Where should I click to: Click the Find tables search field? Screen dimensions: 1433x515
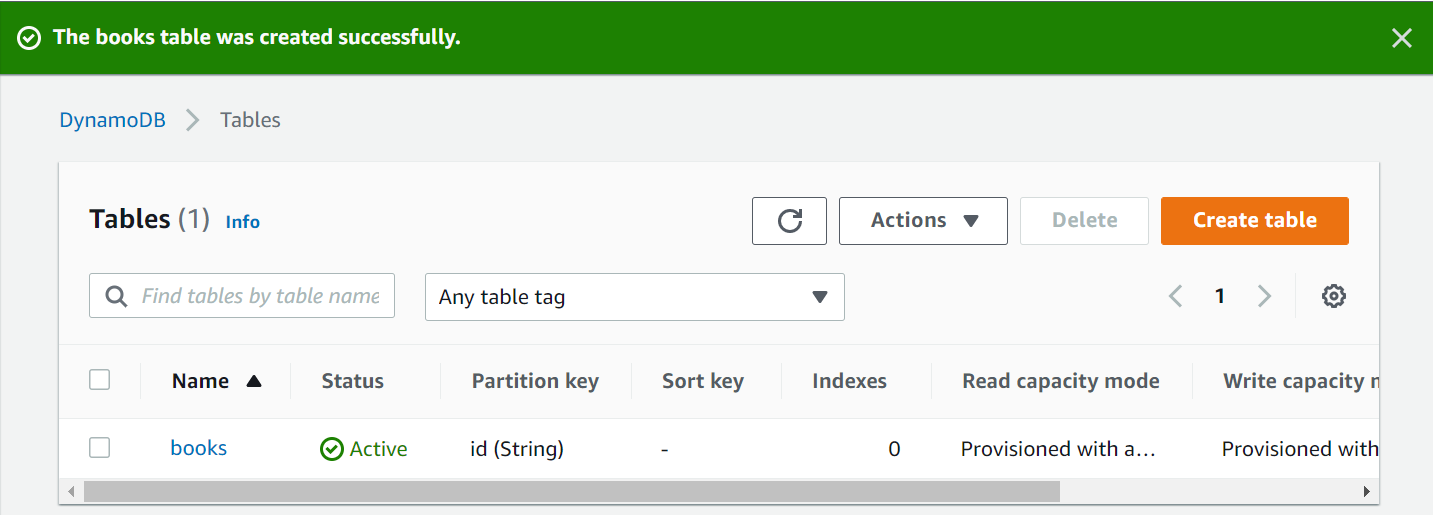(259, 296)
